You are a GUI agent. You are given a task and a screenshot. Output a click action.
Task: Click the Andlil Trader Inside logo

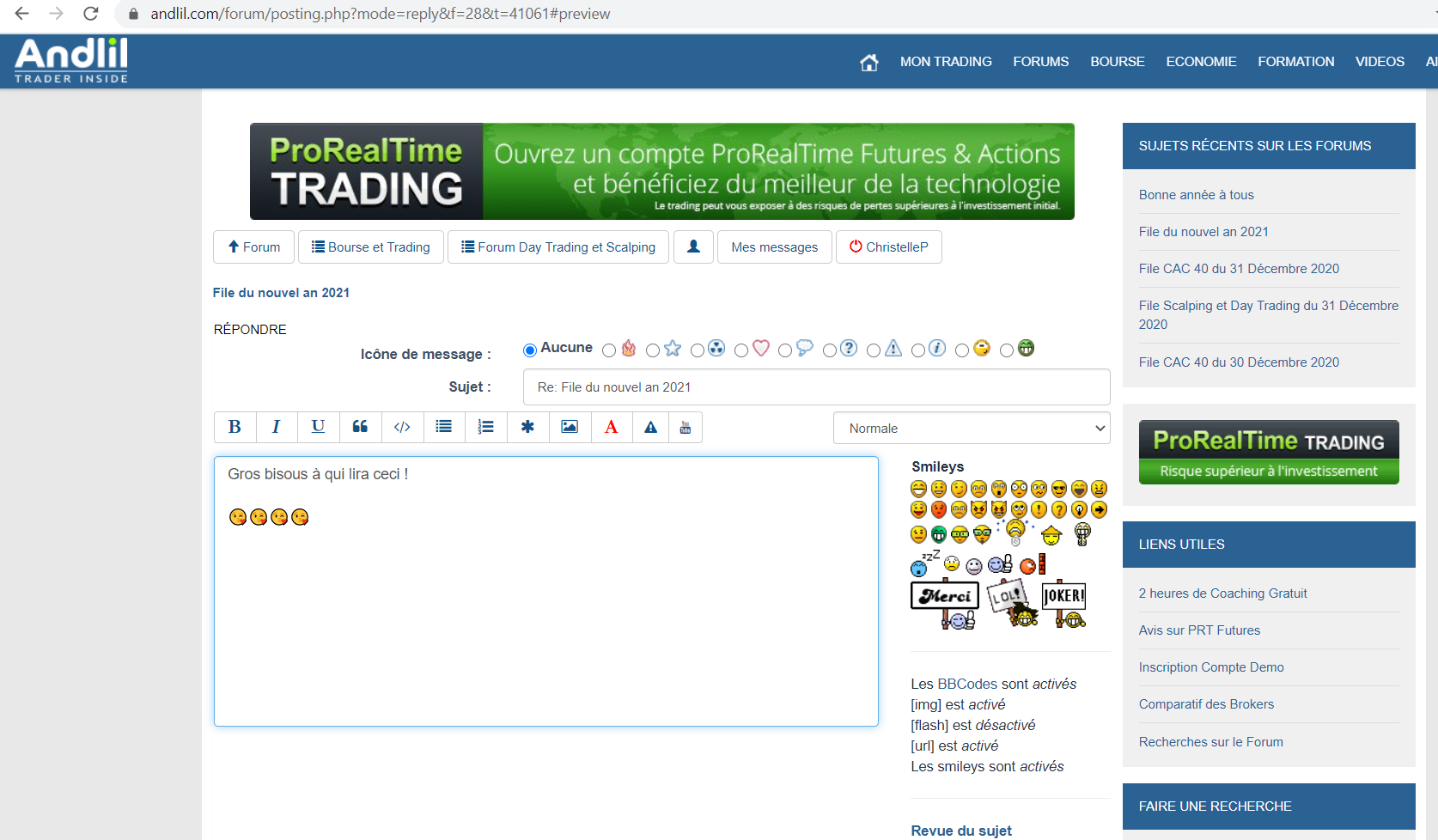[x=71, y=61]
